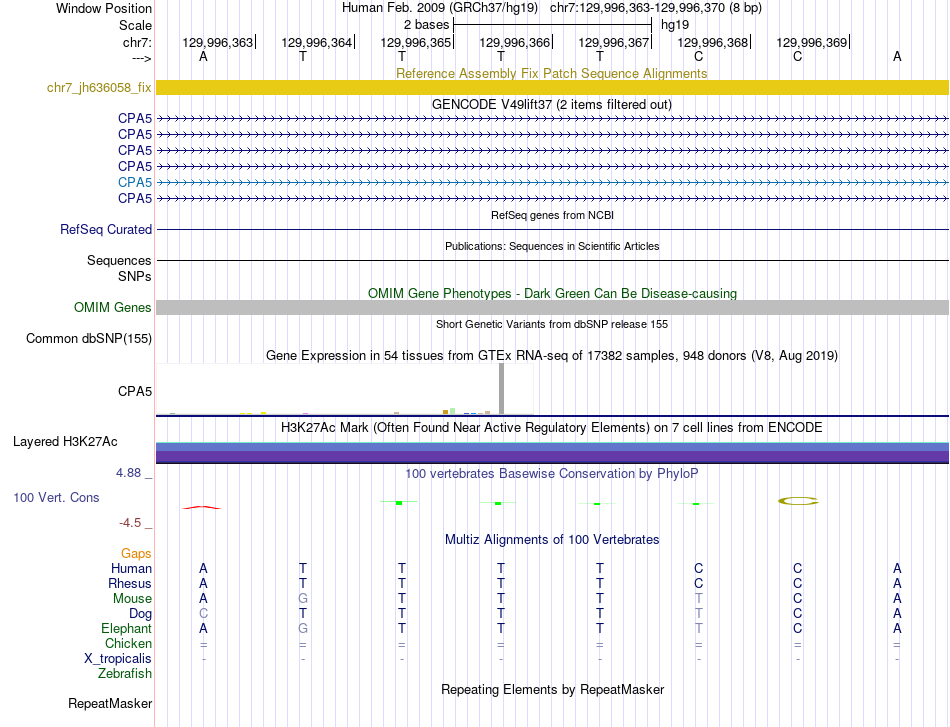Image resolution: width=950 pixels, height=727 pixels.
Task: Select the Rhesus species label
Action: 130,583
